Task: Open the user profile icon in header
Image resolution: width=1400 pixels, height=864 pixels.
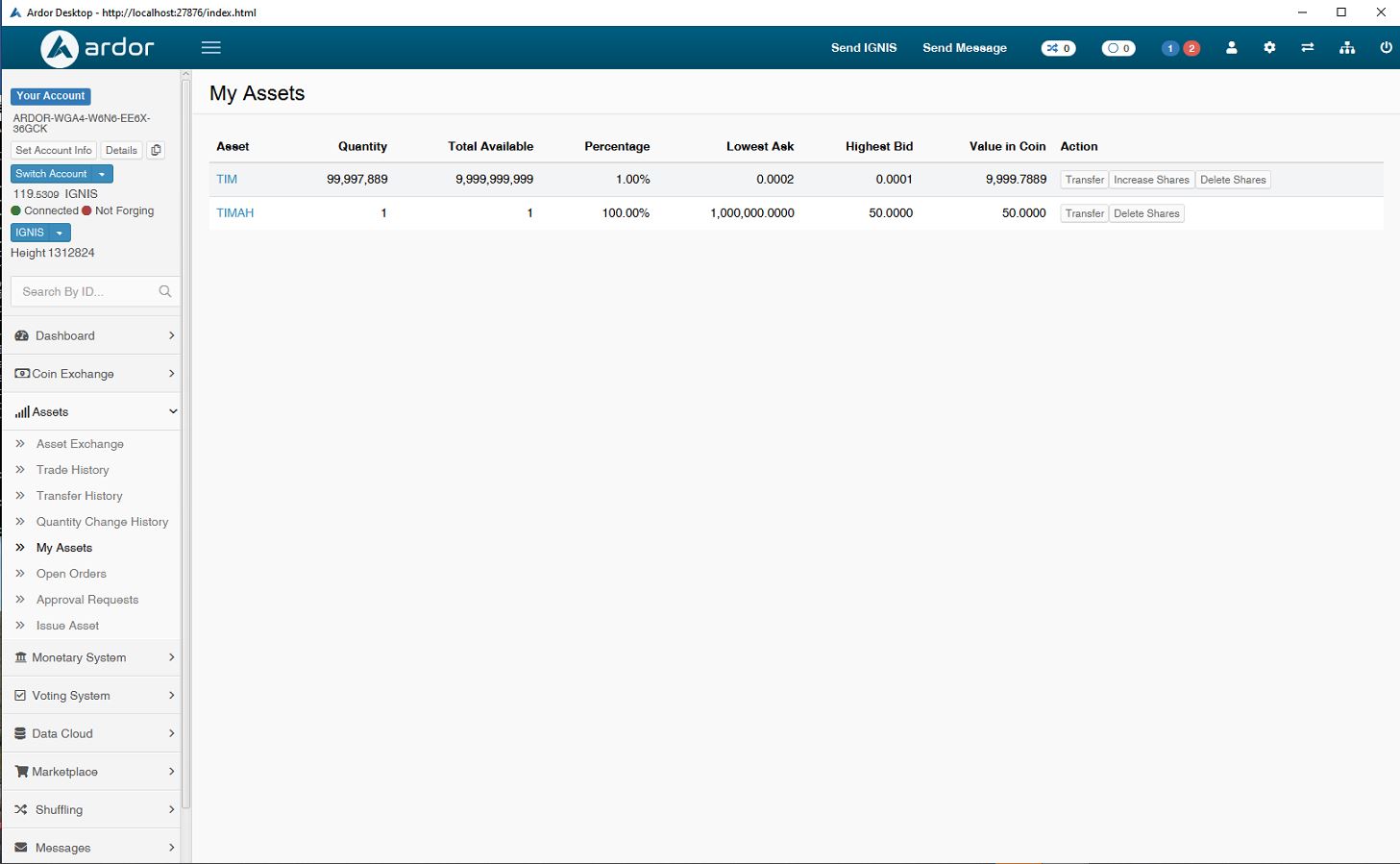Action: tap(1231, 48)
